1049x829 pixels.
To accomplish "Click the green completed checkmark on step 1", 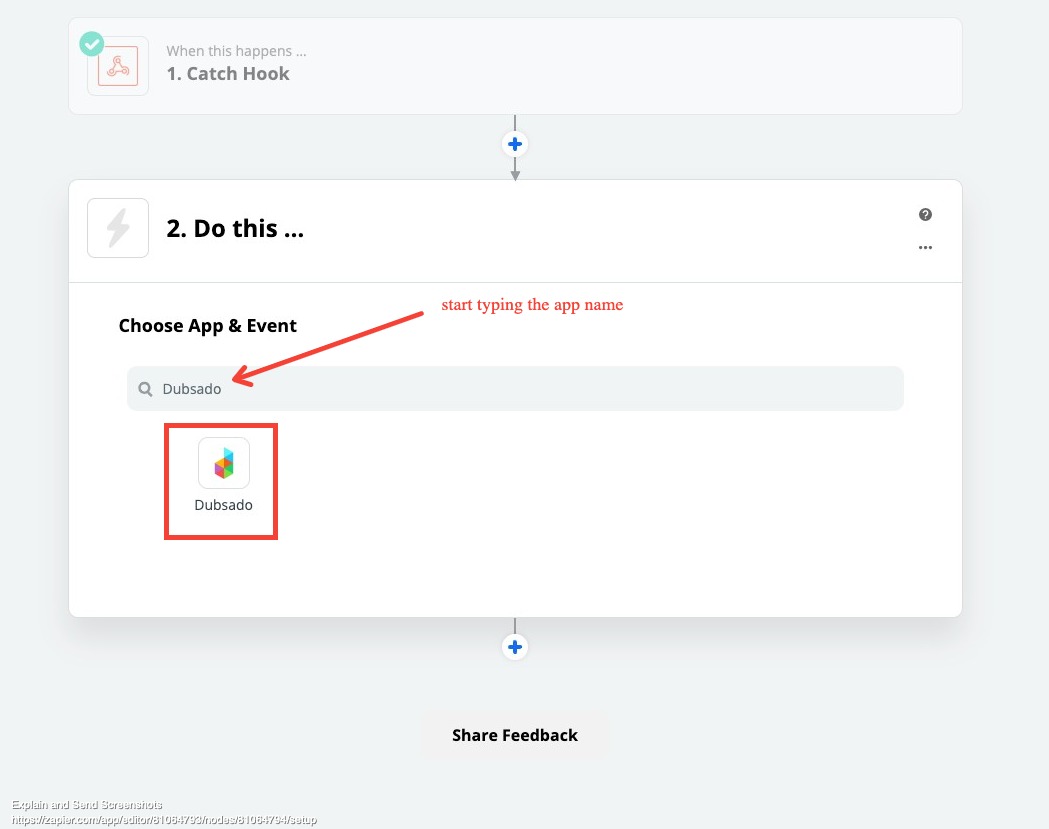I will 92,44.
